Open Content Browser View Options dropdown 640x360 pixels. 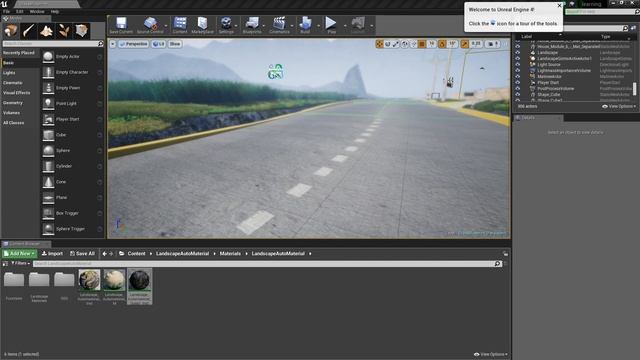pos(491,354)
